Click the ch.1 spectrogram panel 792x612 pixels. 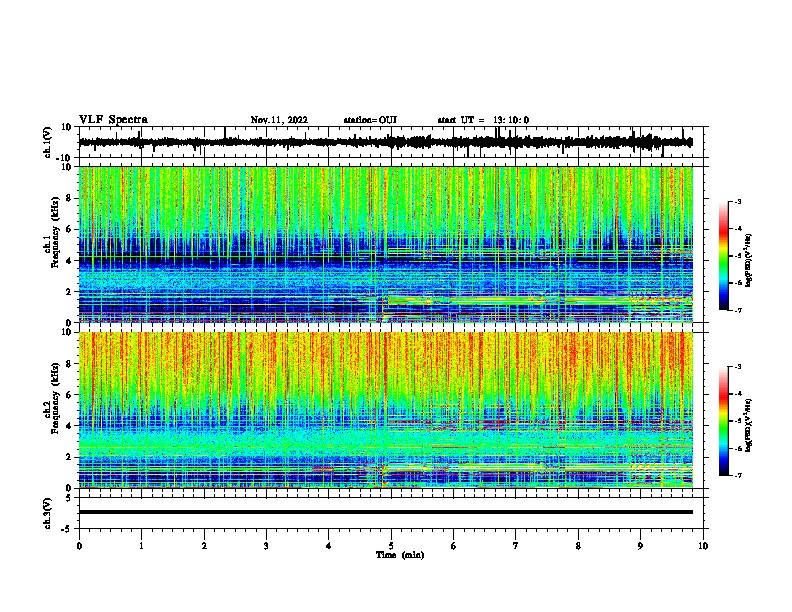click(x=386, y=244)
